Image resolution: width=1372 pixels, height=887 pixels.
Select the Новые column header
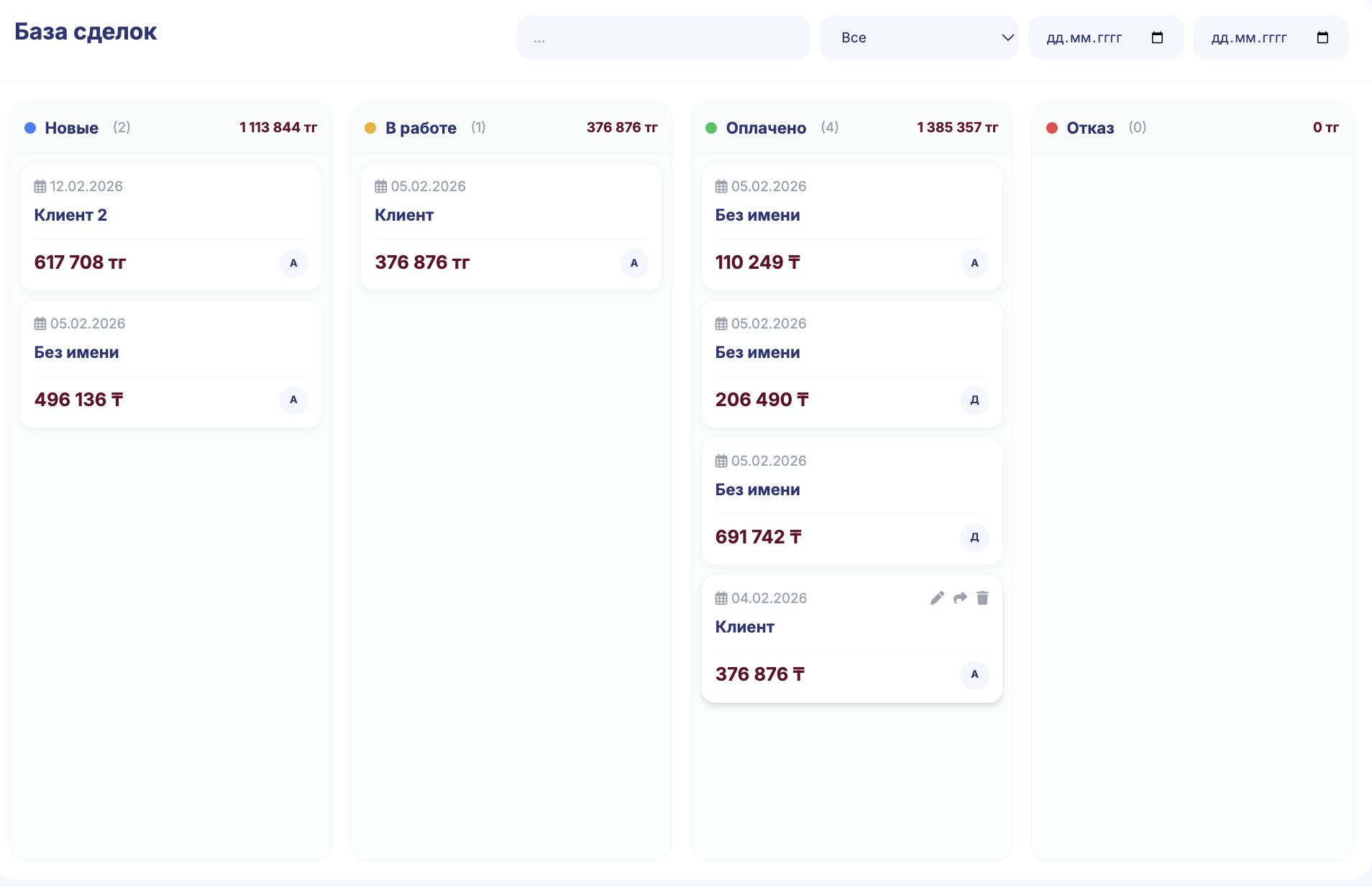point(71,128)
